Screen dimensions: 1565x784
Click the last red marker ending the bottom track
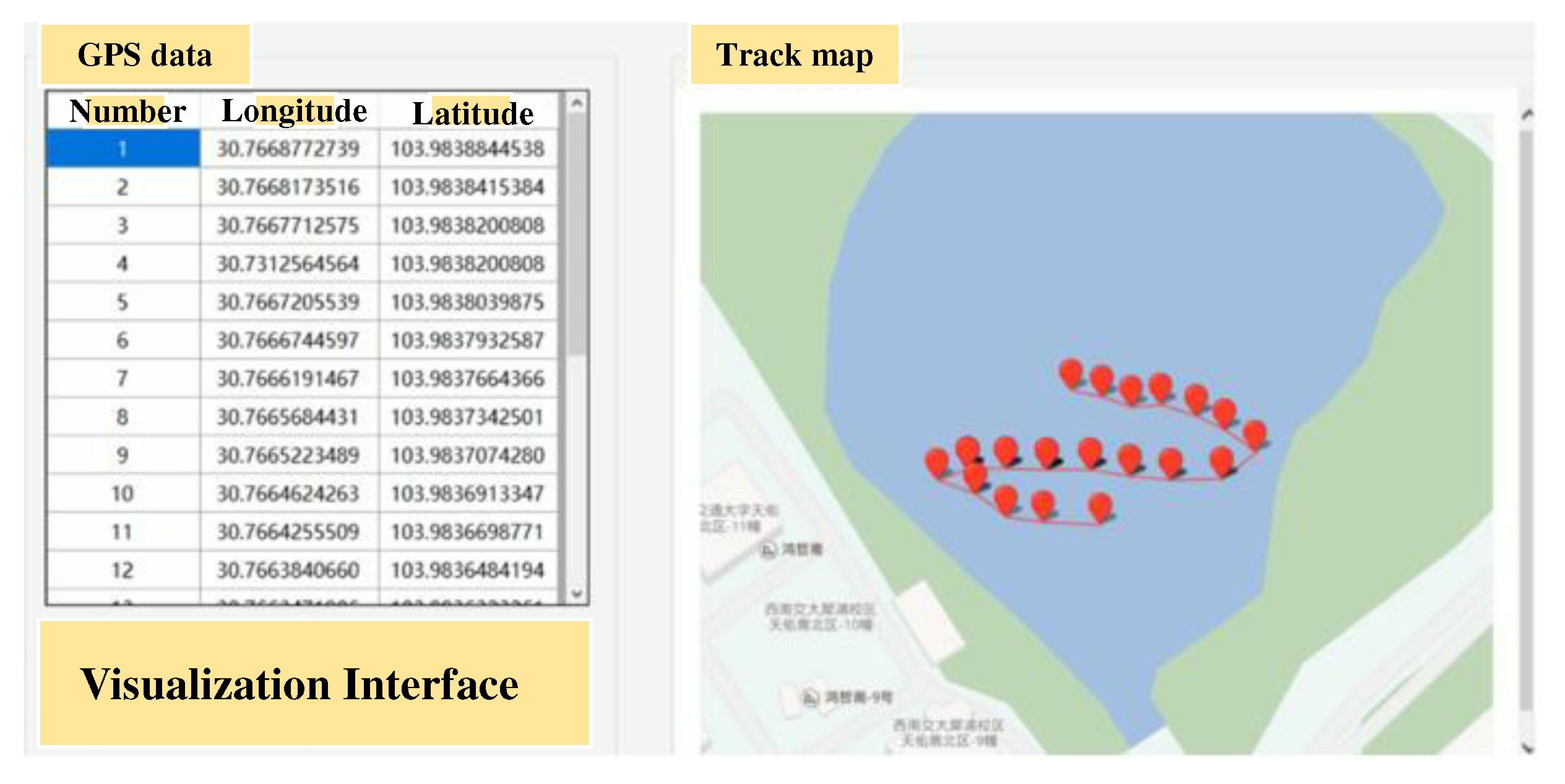(1100, 506)
